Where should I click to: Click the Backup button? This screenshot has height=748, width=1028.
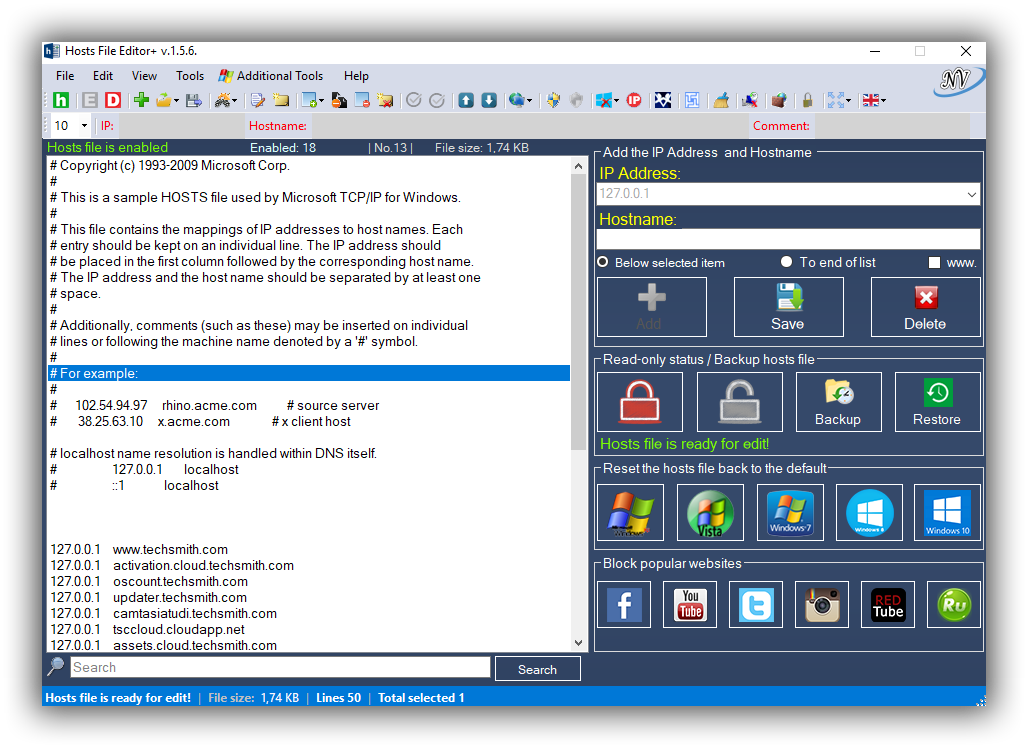click(839, 402)
